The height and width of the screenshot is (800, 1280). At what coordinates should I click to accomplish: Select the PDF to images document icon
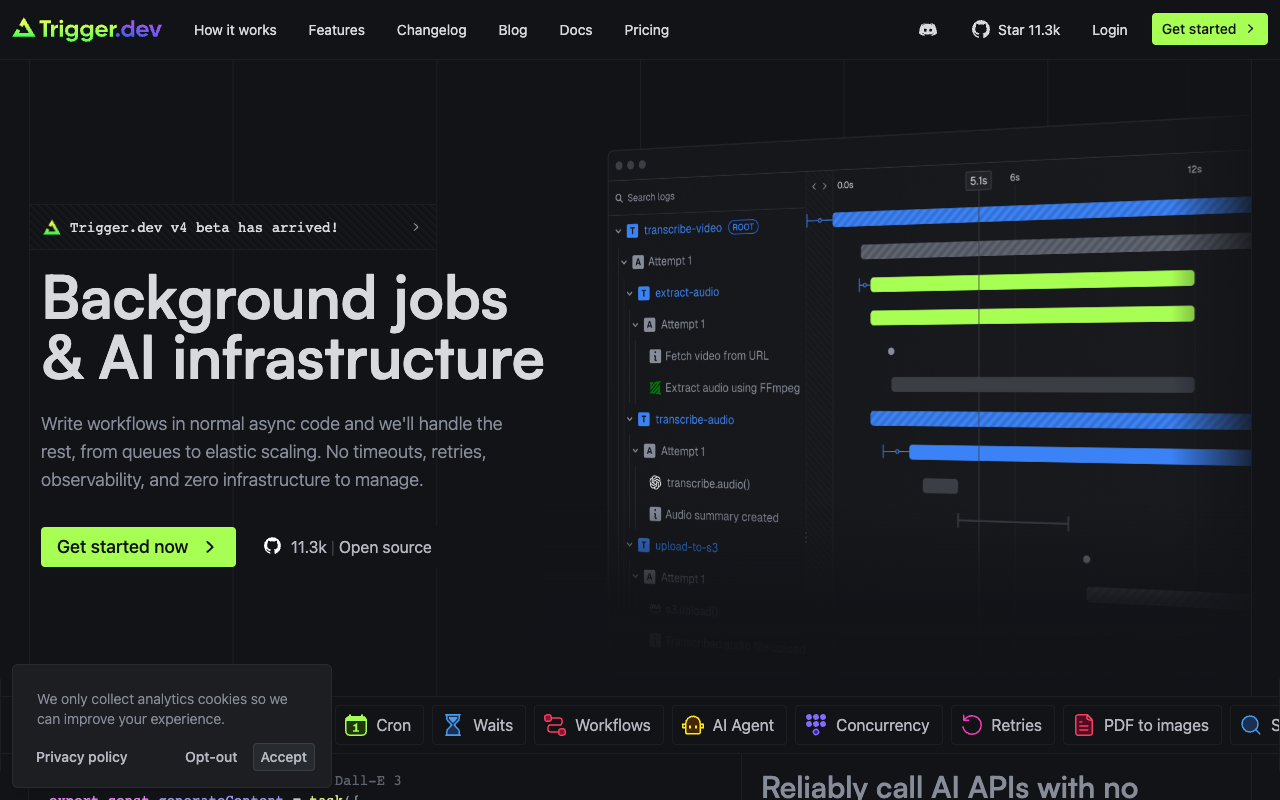[x=1083, y=724]
